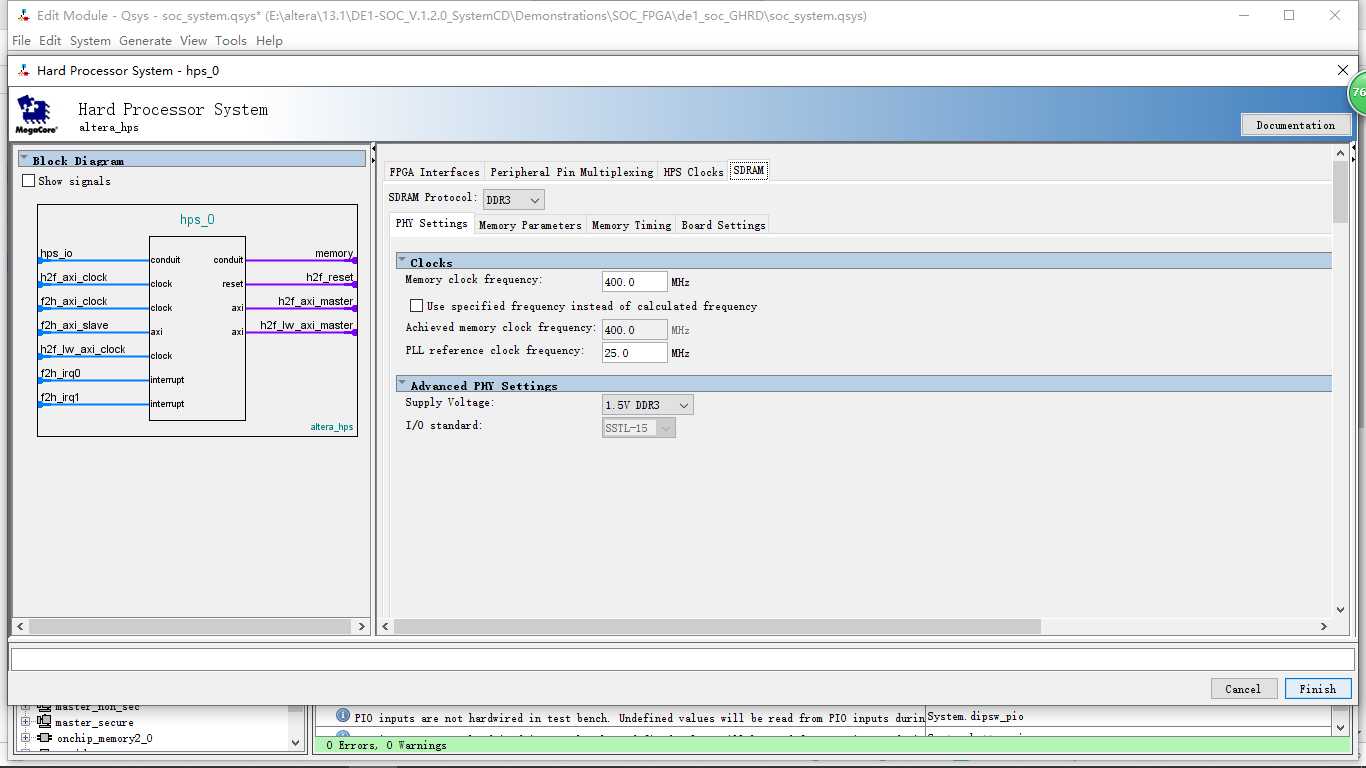
Task: Edit the Memory clock frequency field
Action: click(634, 282)
